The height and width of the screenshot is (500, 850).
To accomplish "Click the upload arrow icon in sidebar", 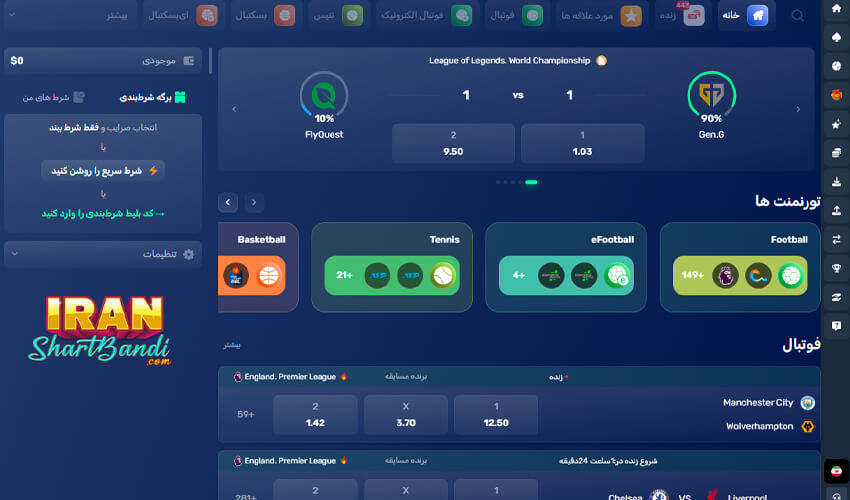I will coord(836,210).
